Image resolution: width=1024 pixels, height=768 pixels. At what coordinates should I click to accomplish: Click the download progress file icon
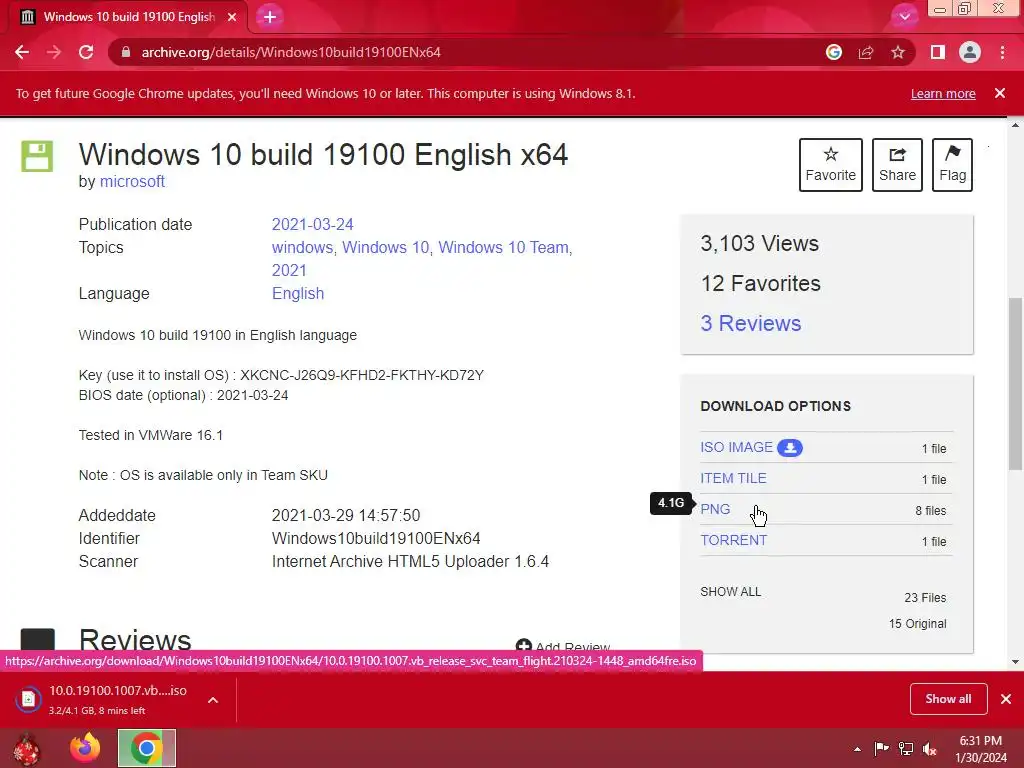click(29, 699)
